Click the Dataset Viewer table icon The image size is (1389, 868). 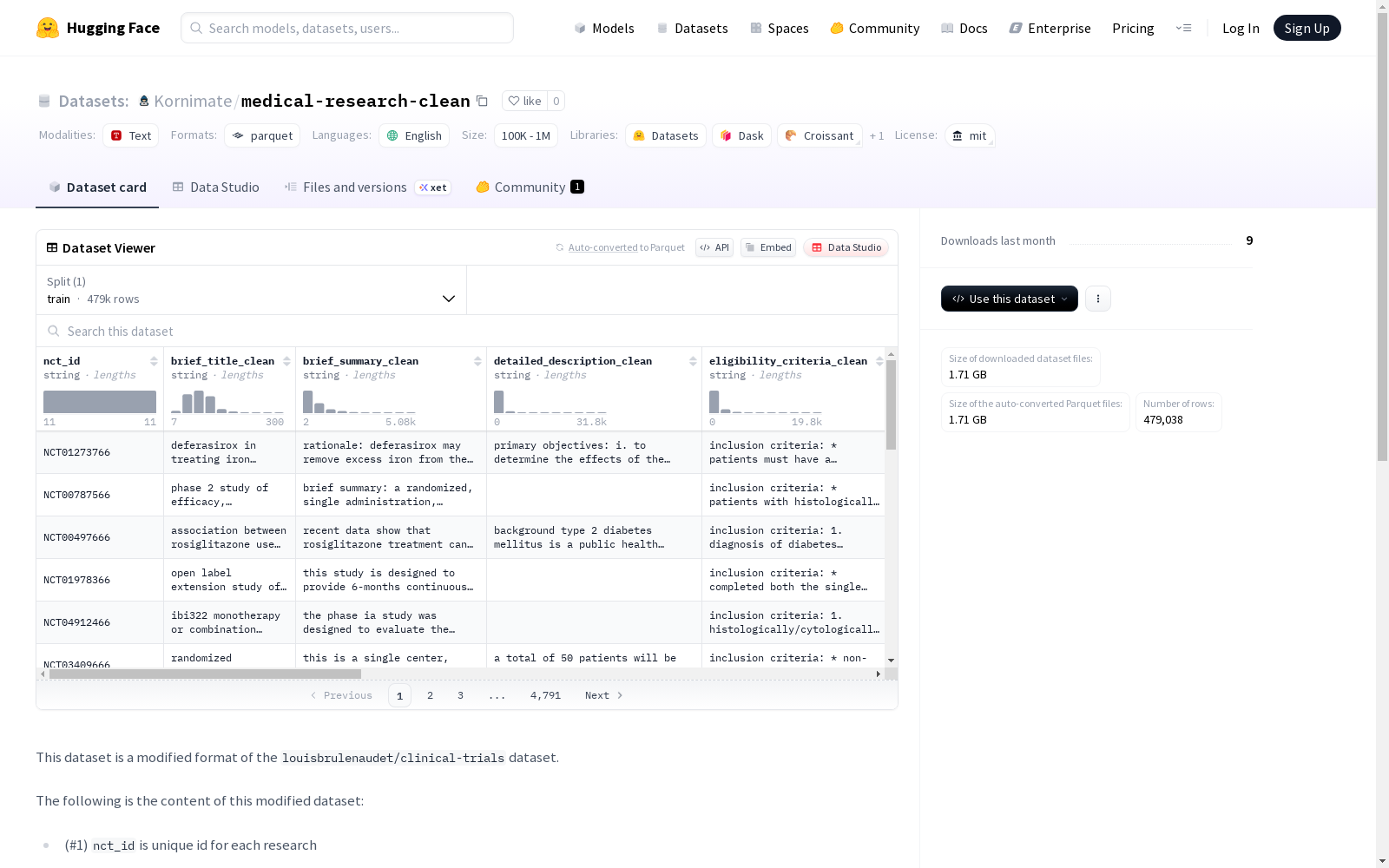point(52,247)
